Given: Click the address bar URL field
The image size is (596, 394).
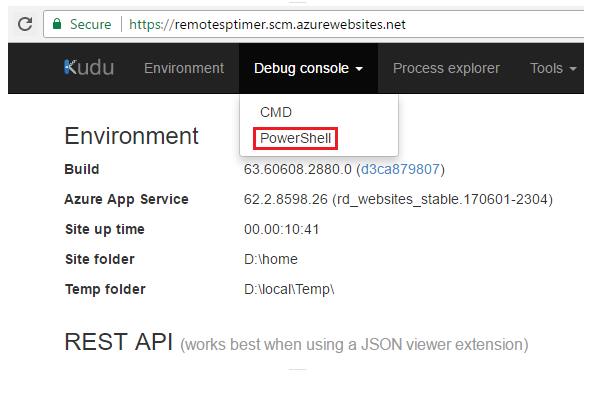Looking at the screenshot, I should tap(314, 24).
